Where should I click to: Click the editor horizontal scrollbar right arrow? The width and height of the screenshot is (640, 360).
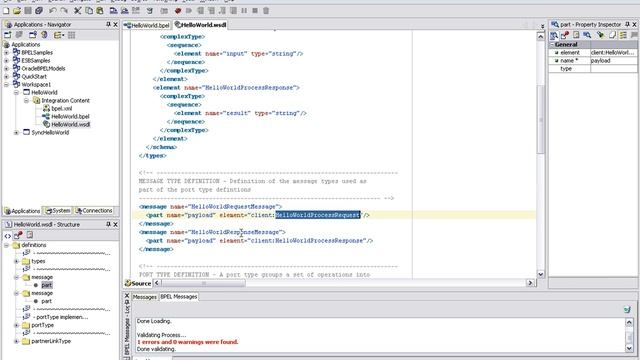tap(530, 282)
